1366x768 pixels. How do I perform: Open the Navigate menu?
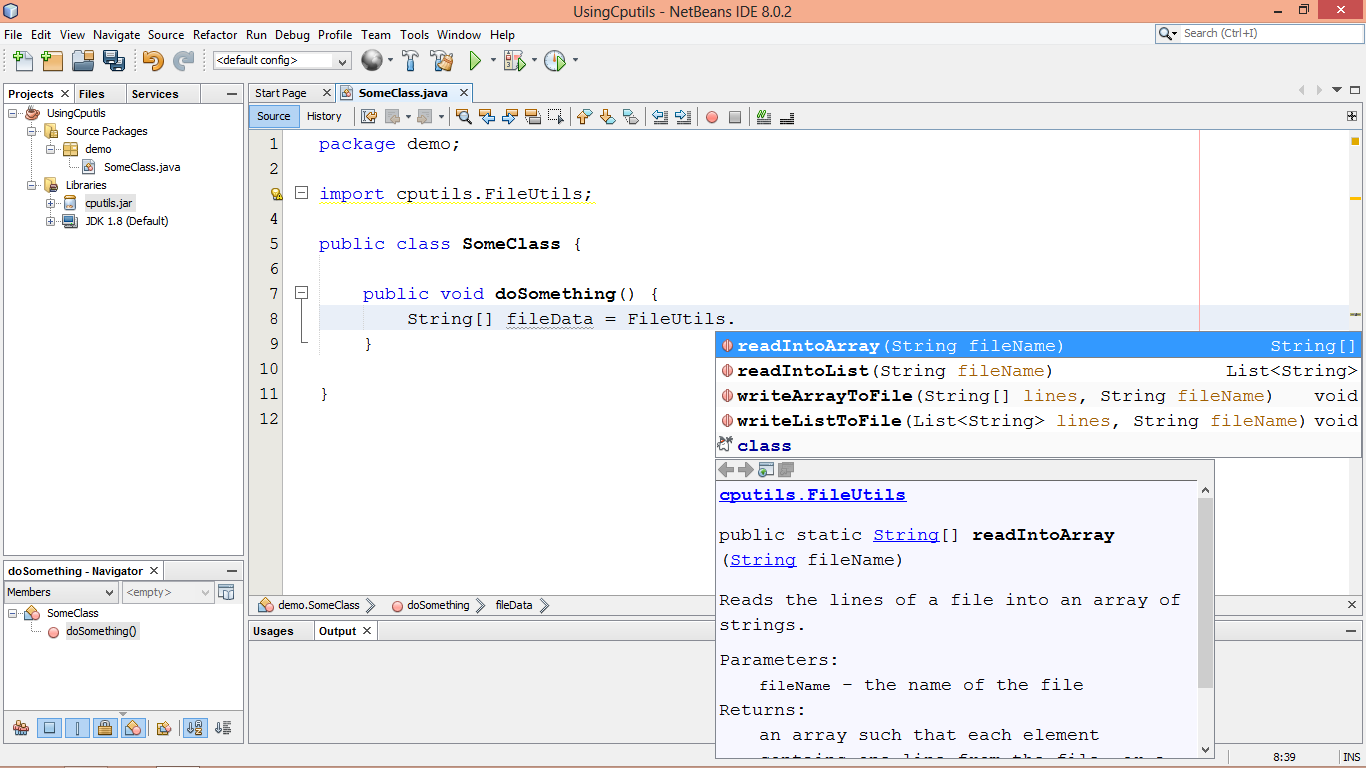117,34
